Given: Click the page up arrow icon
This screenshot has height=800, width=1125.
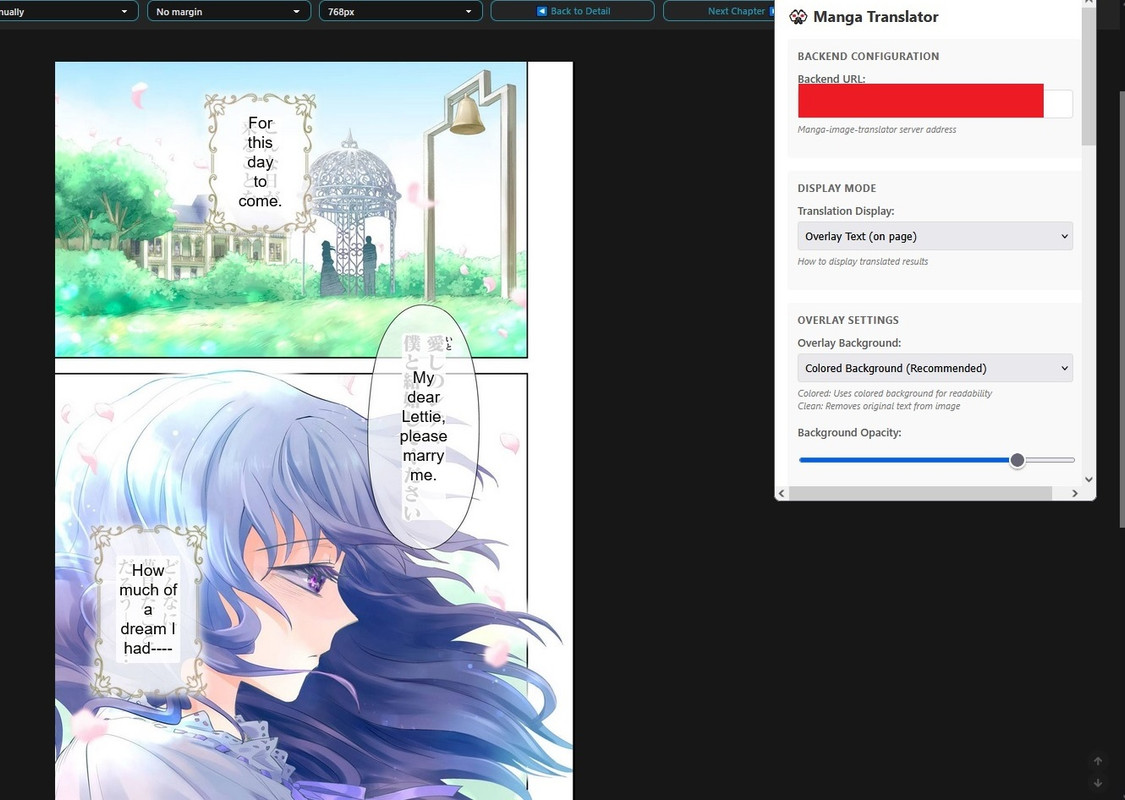Looking at the screenshot, I should coord(1097,761).
